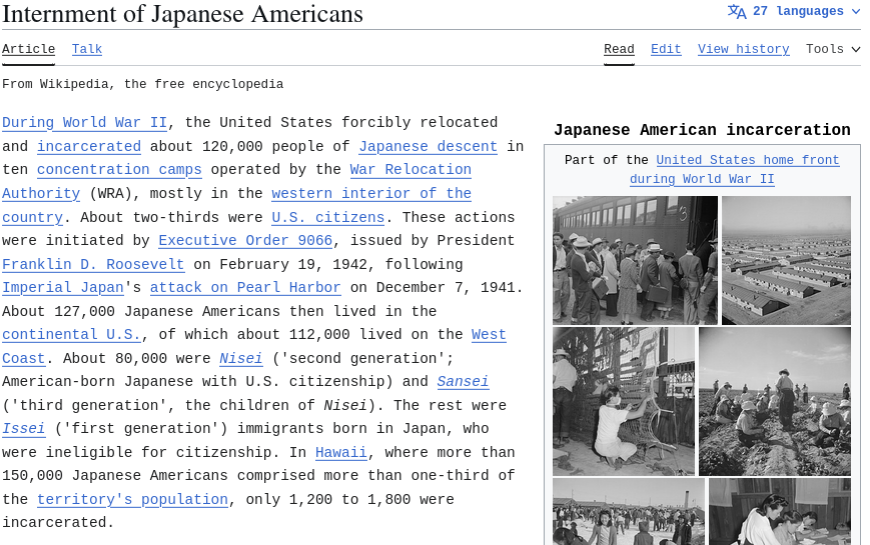Open the Talk tab
This screenshot has height=545, width=870.
pos(87,49)
